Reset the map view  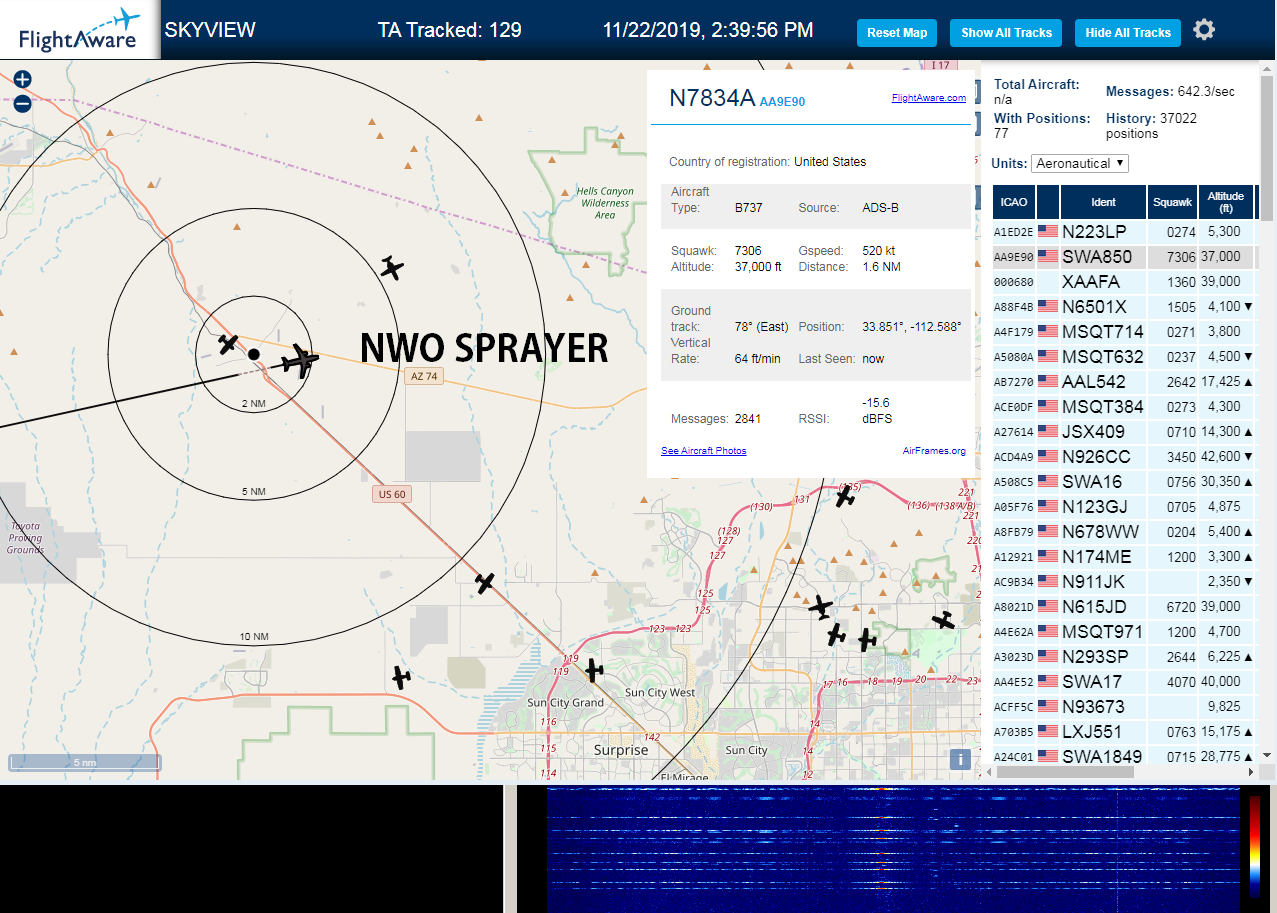[x=897, y=33]
